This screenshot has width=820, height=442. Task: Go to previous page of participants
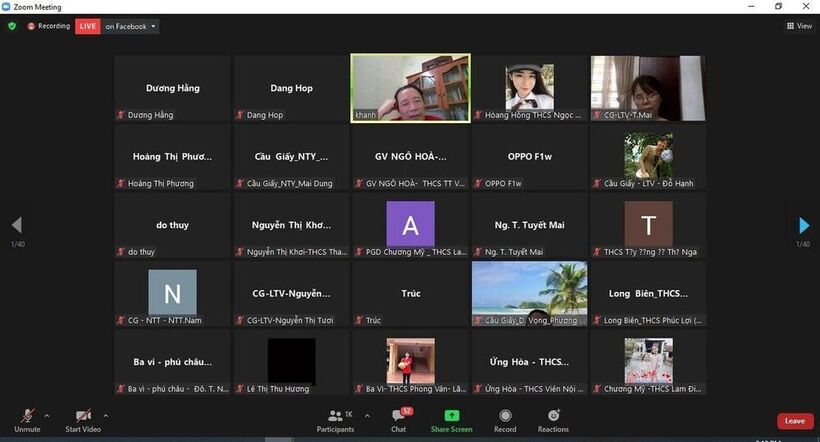[x=16, y=226]
